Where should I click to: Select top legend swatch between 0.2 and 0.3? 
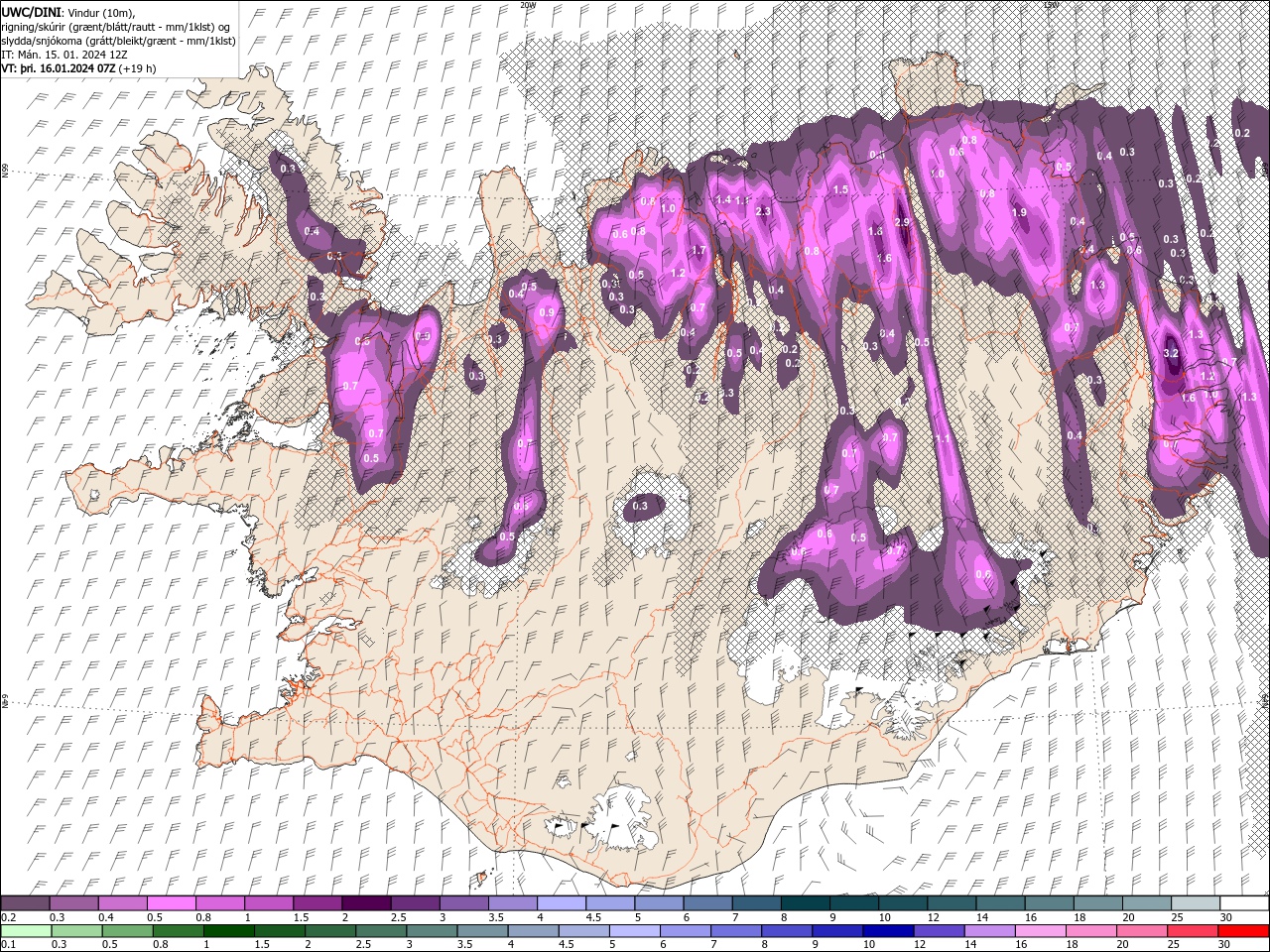(x=26, y=903)
